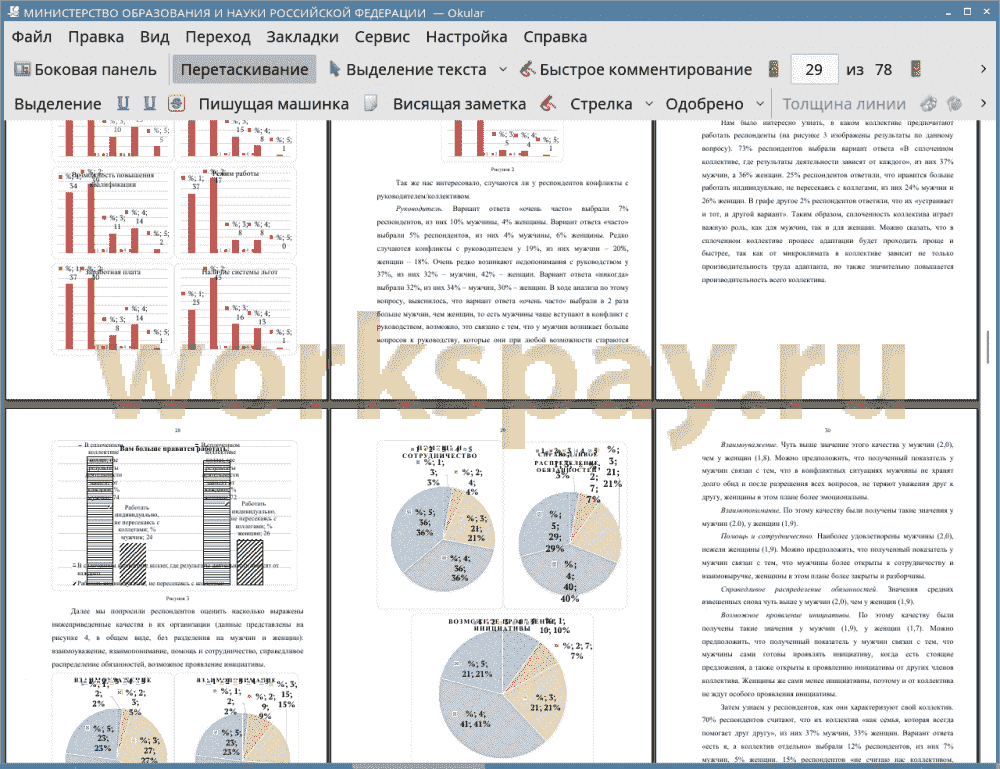Choose the Выделение highlighter annotation
1000x769 pixels.
coord(57,104)
